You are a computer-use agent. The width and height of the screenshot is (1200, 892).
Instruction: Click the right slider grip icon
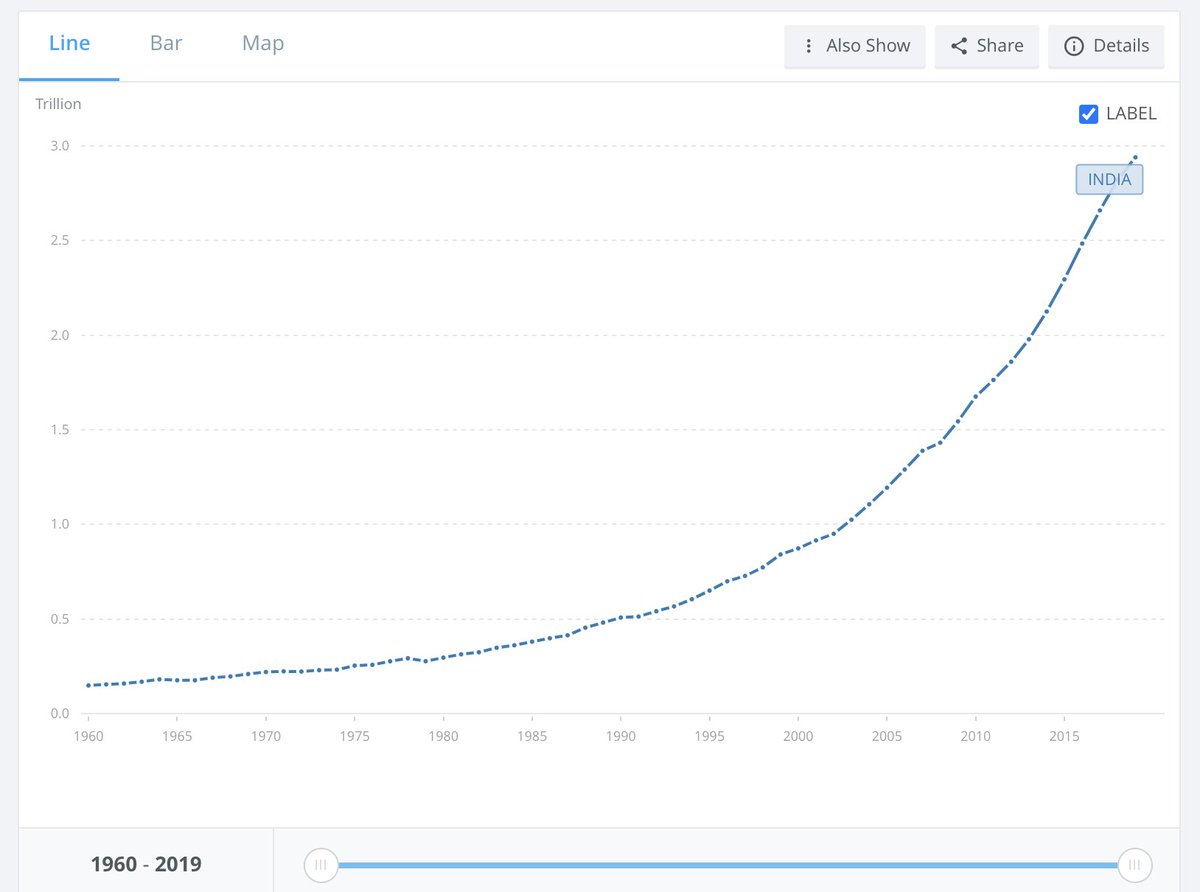click(x=1134, y=864)
